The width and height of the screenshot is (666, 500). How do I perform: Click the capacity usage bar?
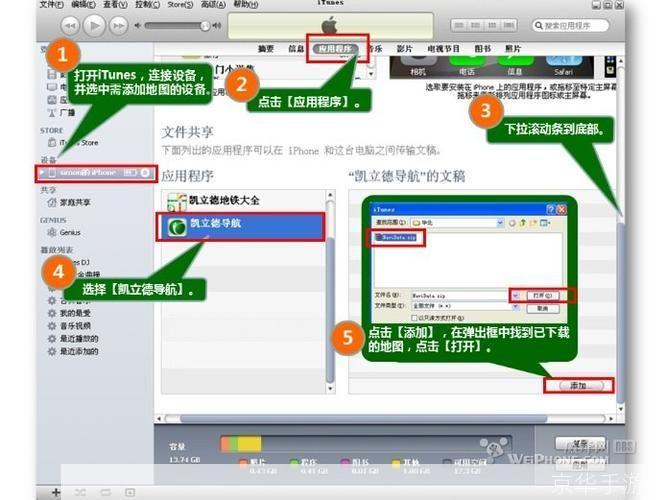365,444
